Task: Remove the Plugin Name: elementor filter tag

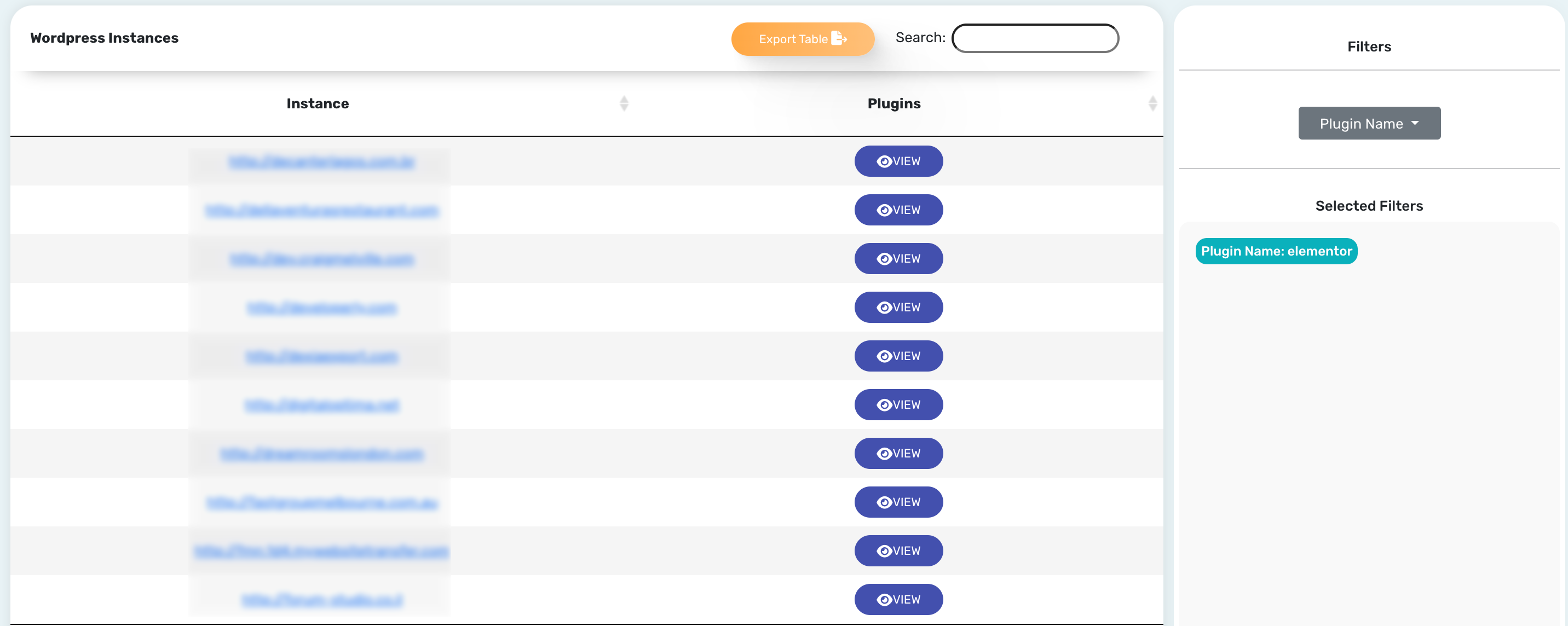Action: (1276, 251)
